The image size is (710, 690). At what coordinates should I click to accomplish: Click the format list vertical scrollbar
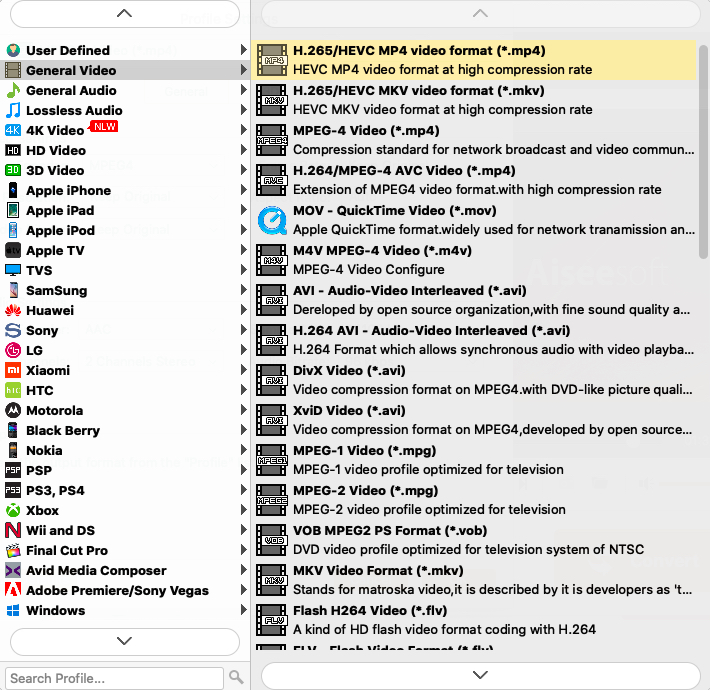click(x=703, y=152)
